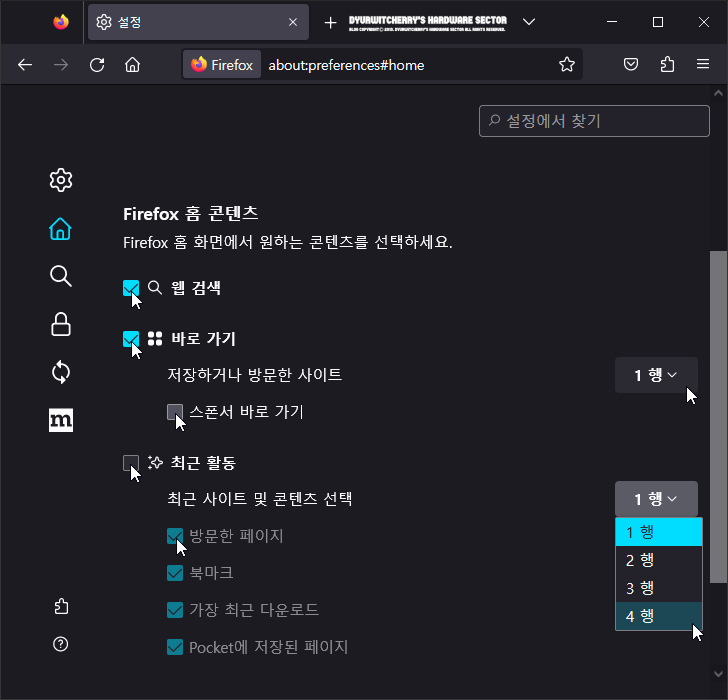Click the vertical scrollbar thumb

pyautogui.click(x=718, y=417)
